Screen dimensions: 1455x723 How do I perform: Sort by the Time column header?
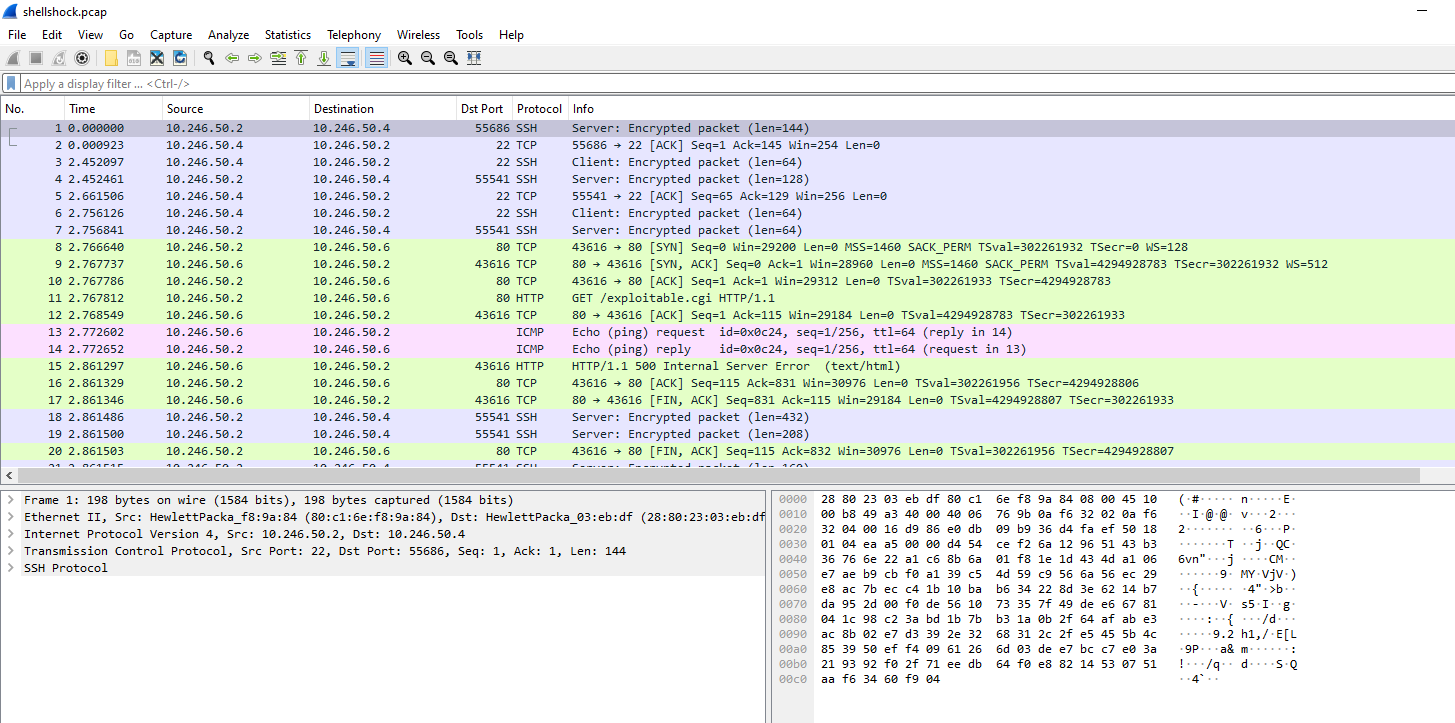click(x=114, y=109)
